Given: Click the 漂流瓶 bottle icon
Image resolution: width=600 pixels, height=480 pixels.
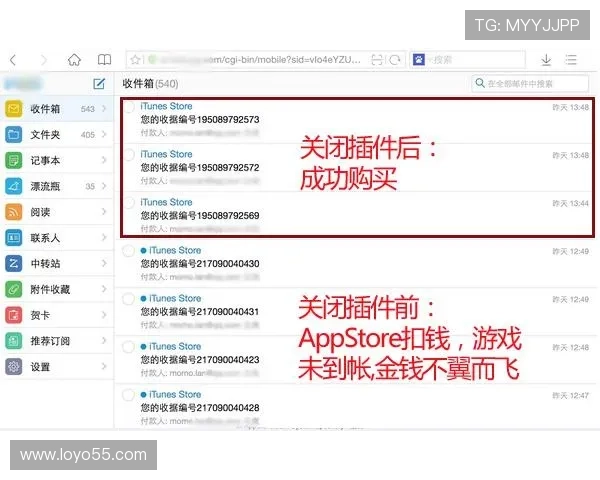Looking at the screenshot, I should point(14,186).
